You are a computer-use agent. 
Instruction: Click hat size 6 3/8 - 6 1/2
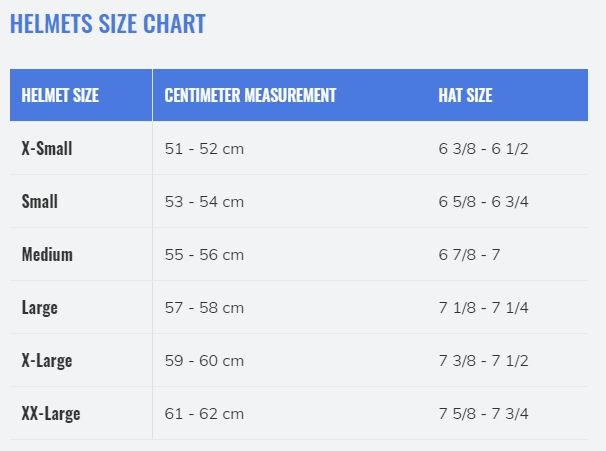[483, 149]
